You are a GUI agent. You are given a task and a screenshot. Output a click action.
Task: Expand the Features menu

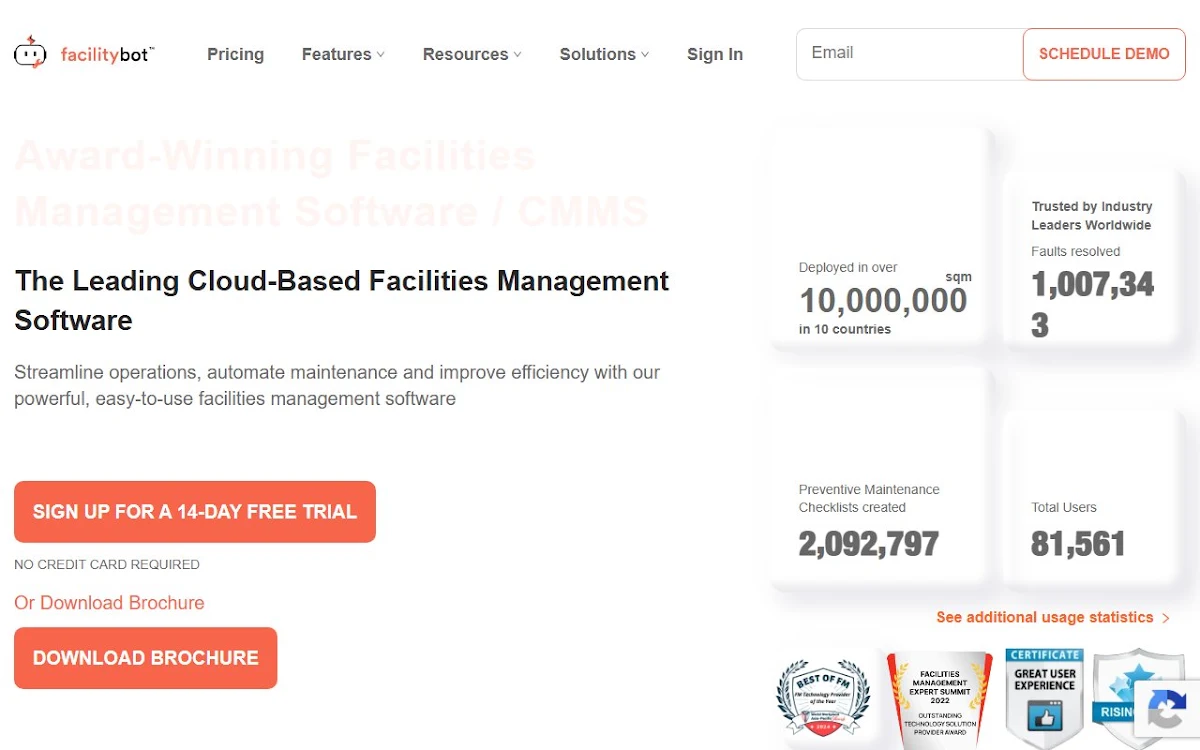[x=343, y=54]
